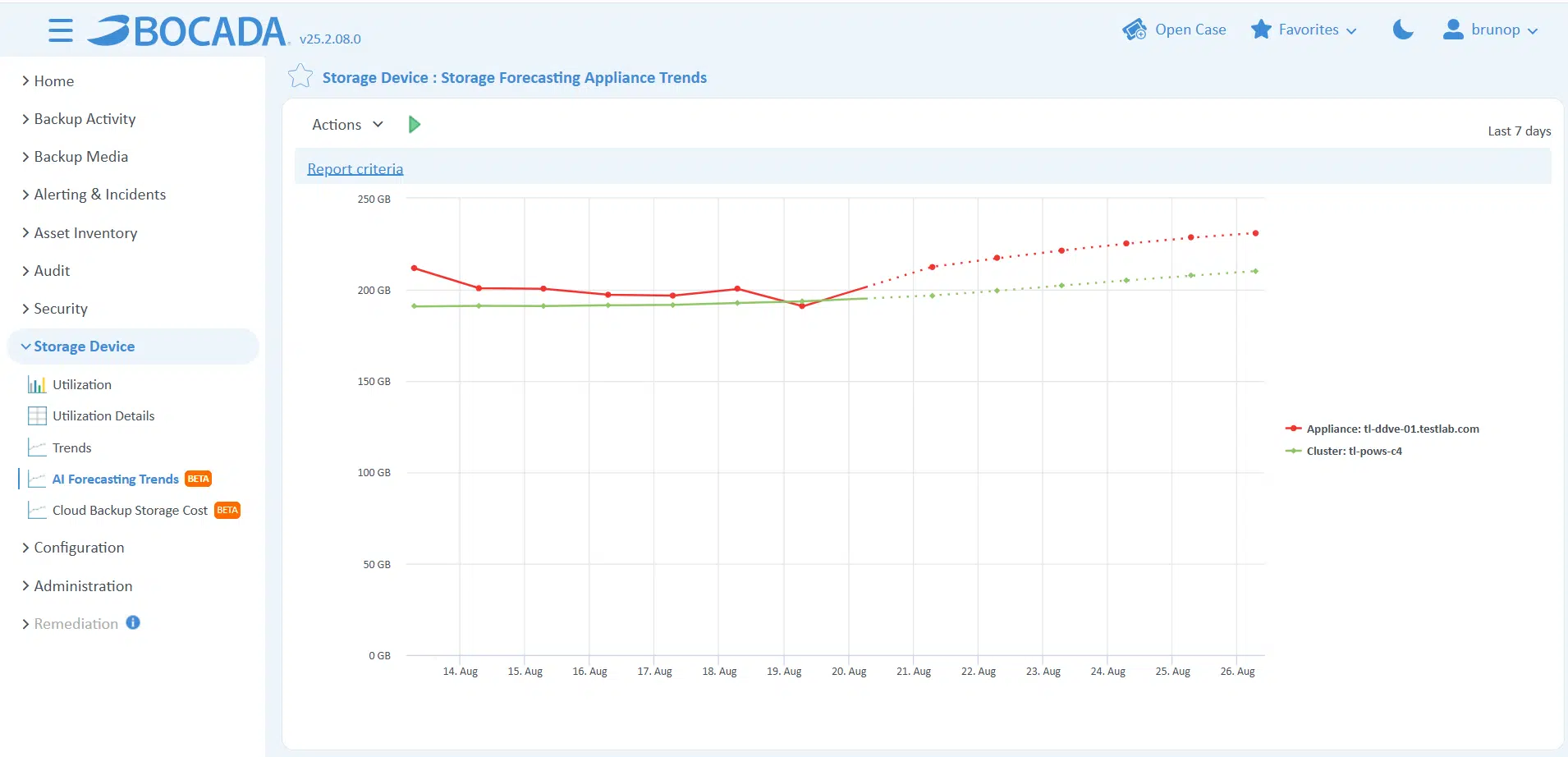Run the report with the green play icon
The width and height of the screenshot is (1568, 757).
tap(415, 124)
